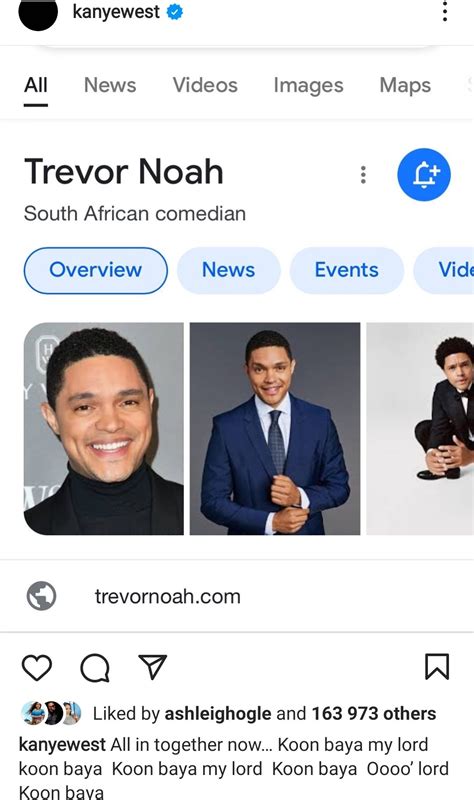
Task: Open Trevor Noah panel three-dot options
Action: [363, 175]
